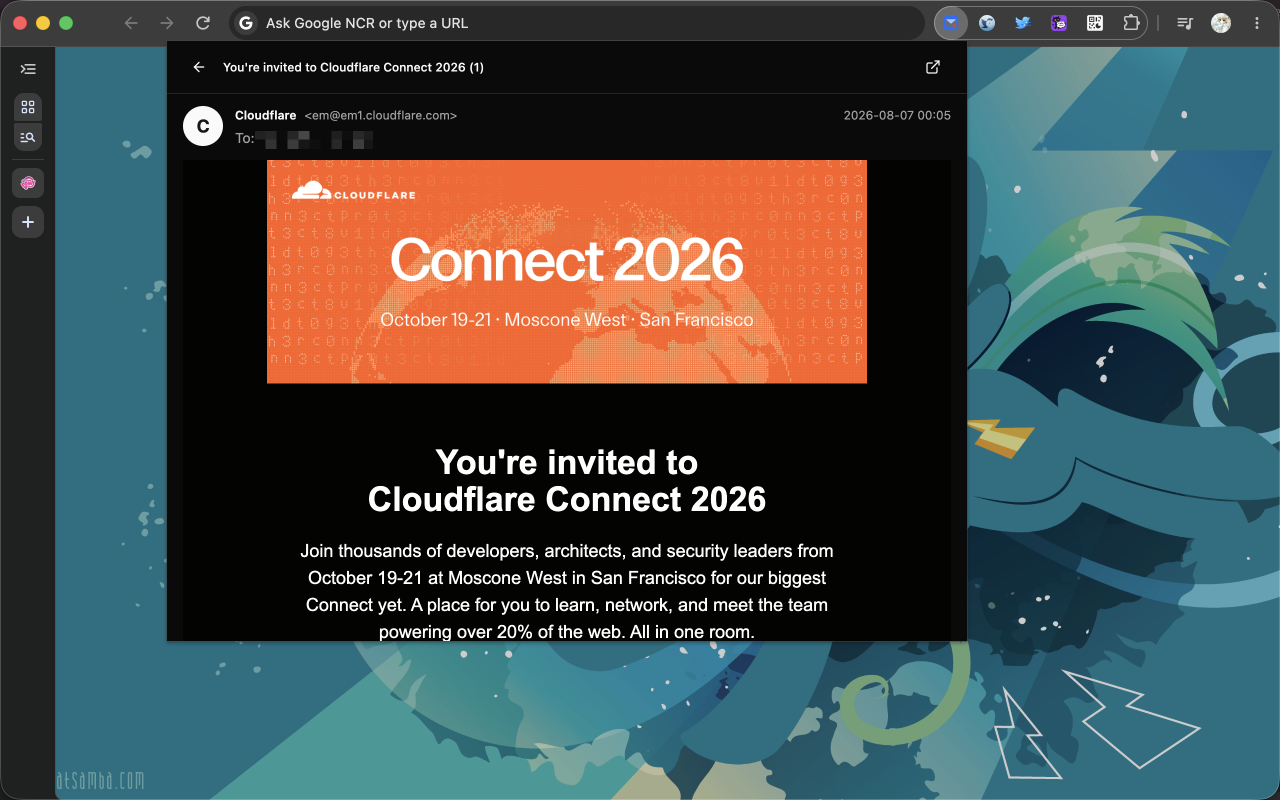Screen dimensions: 1280x800
Task: Open the globe bird extension icon
Action: pos(987,23)
